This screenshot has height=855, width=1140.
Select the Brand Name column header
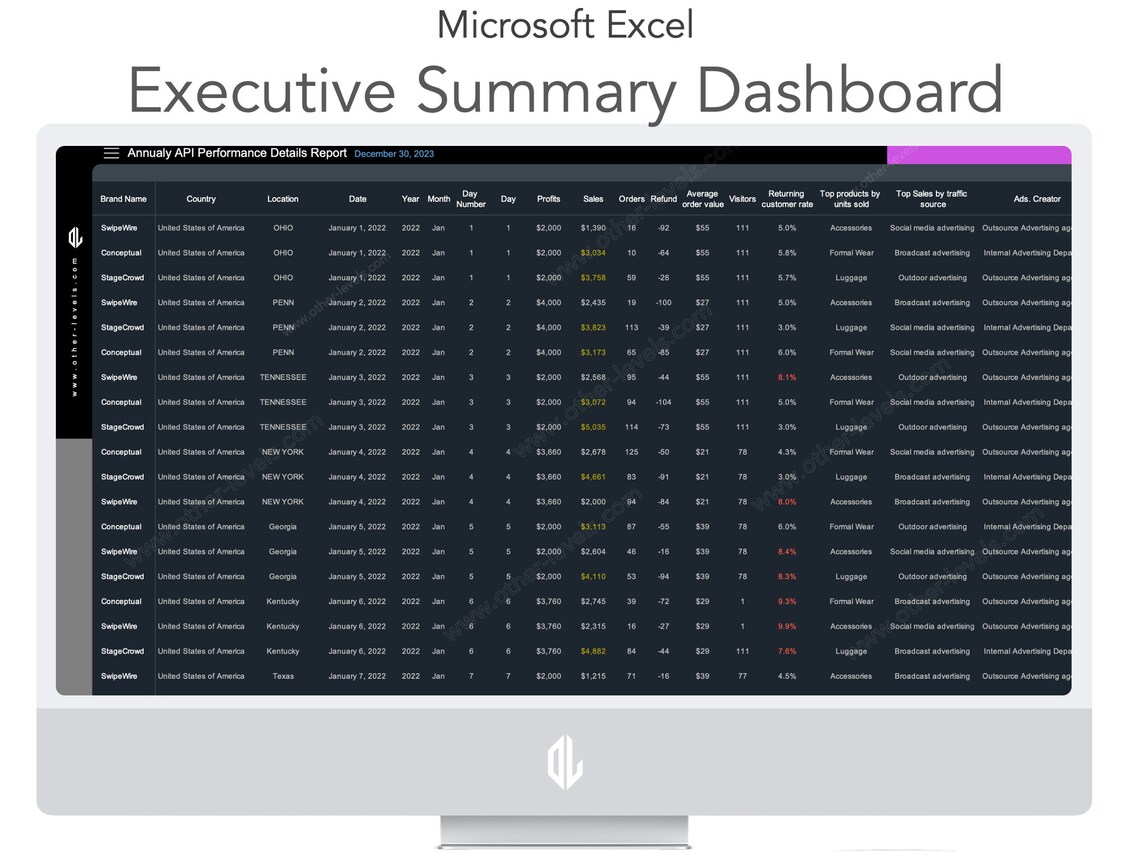pyautogui.click(x=124, y=199)
